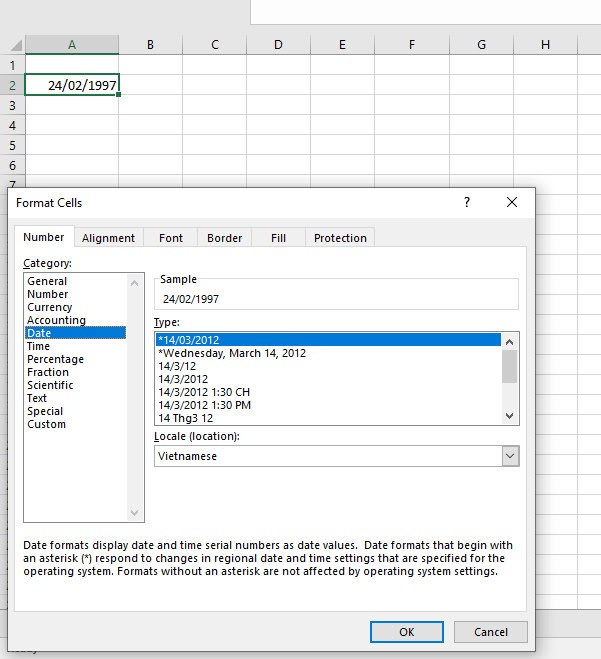Click the Type list scrollbar thumb

(x=510, y=366)
